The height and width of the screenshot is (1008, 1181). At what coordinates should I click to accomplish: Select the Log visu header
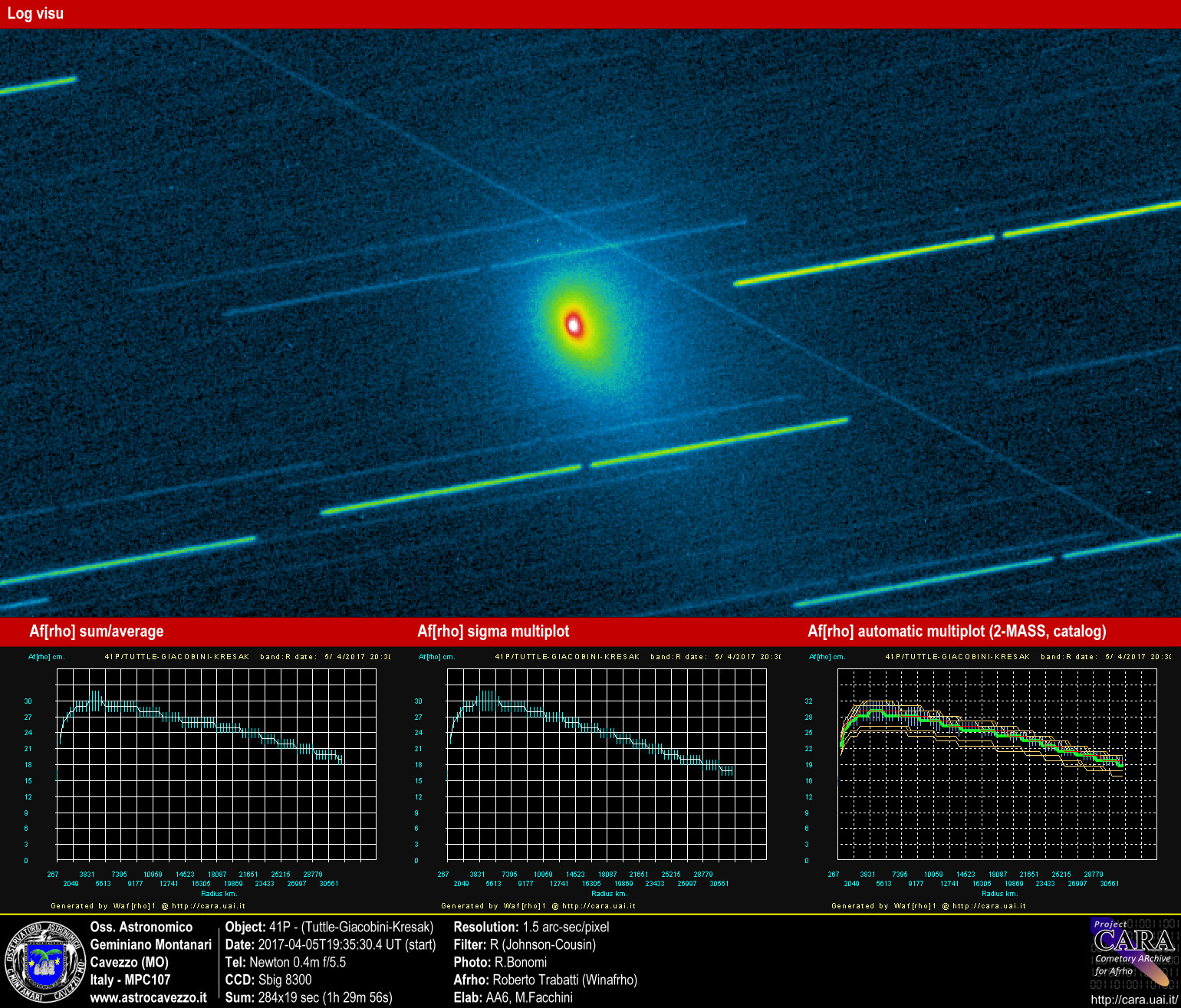35,13
